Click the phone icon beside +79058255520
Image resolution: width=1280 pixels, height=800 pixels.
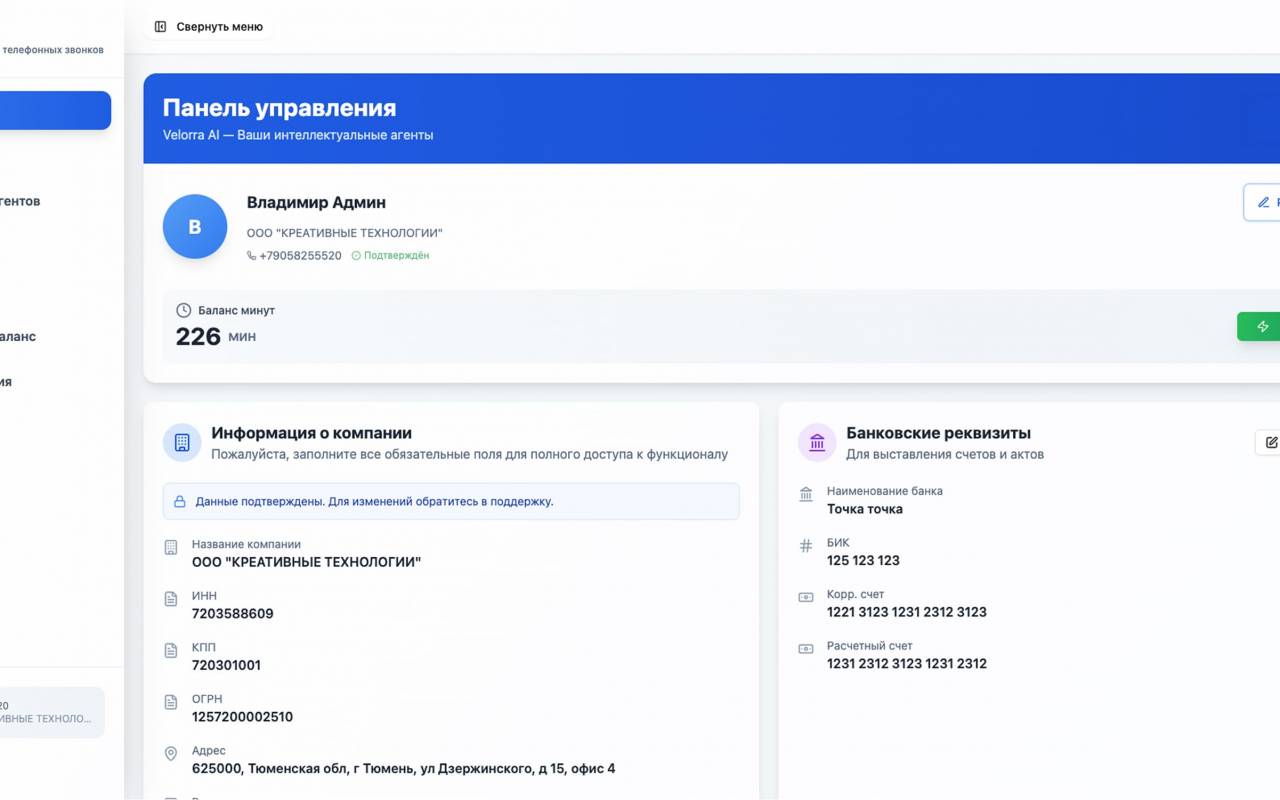click(251, 256)
